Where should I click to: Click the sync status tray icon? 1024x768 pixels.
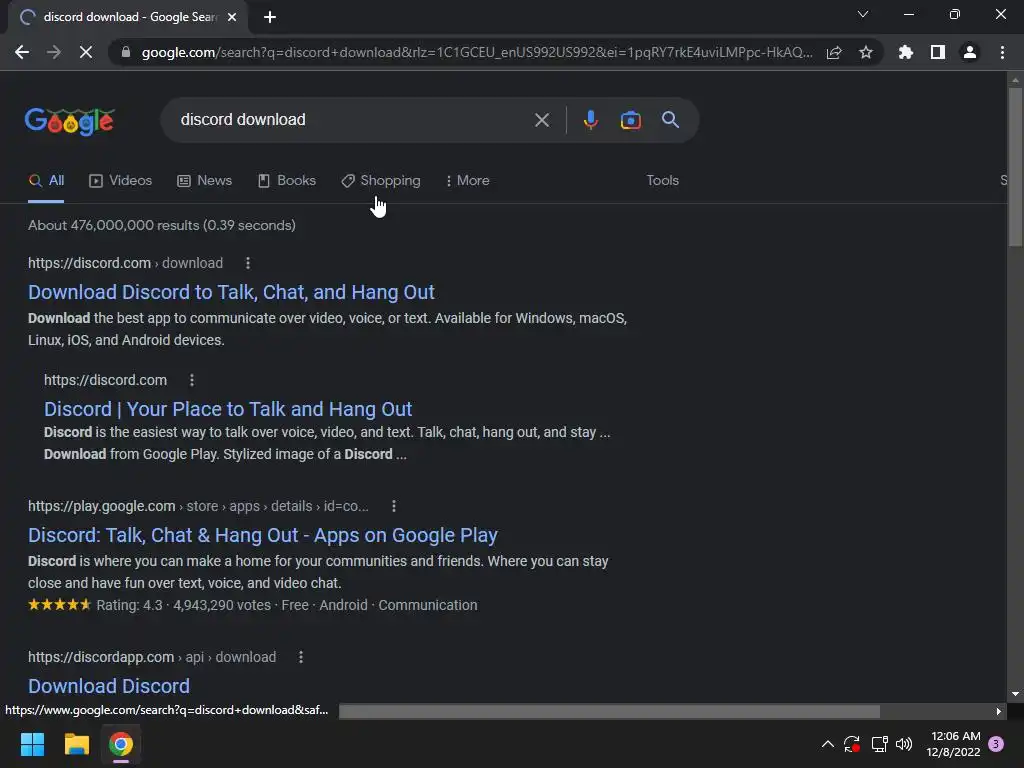(x=852, y=744)
